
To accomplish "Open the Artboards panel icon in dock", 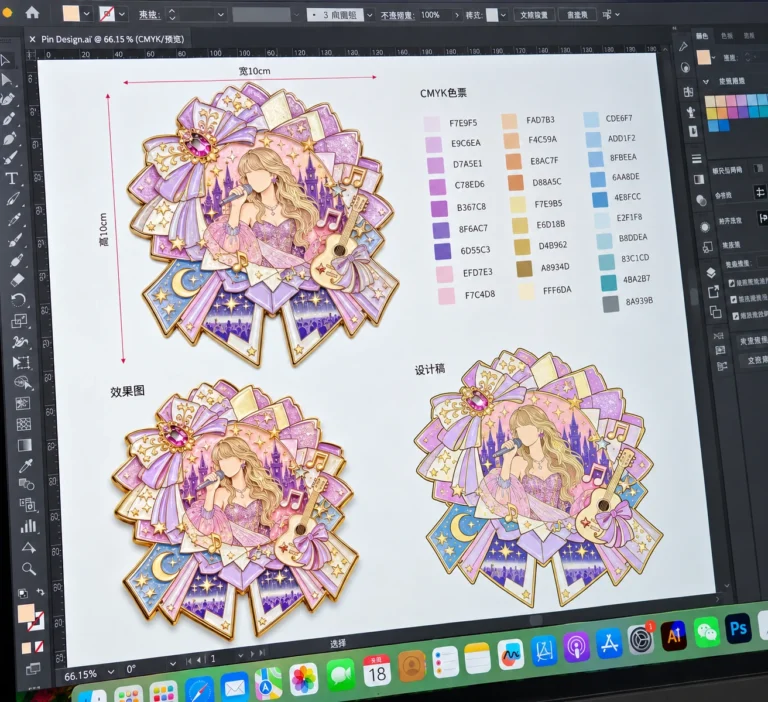I will [716, 312].
